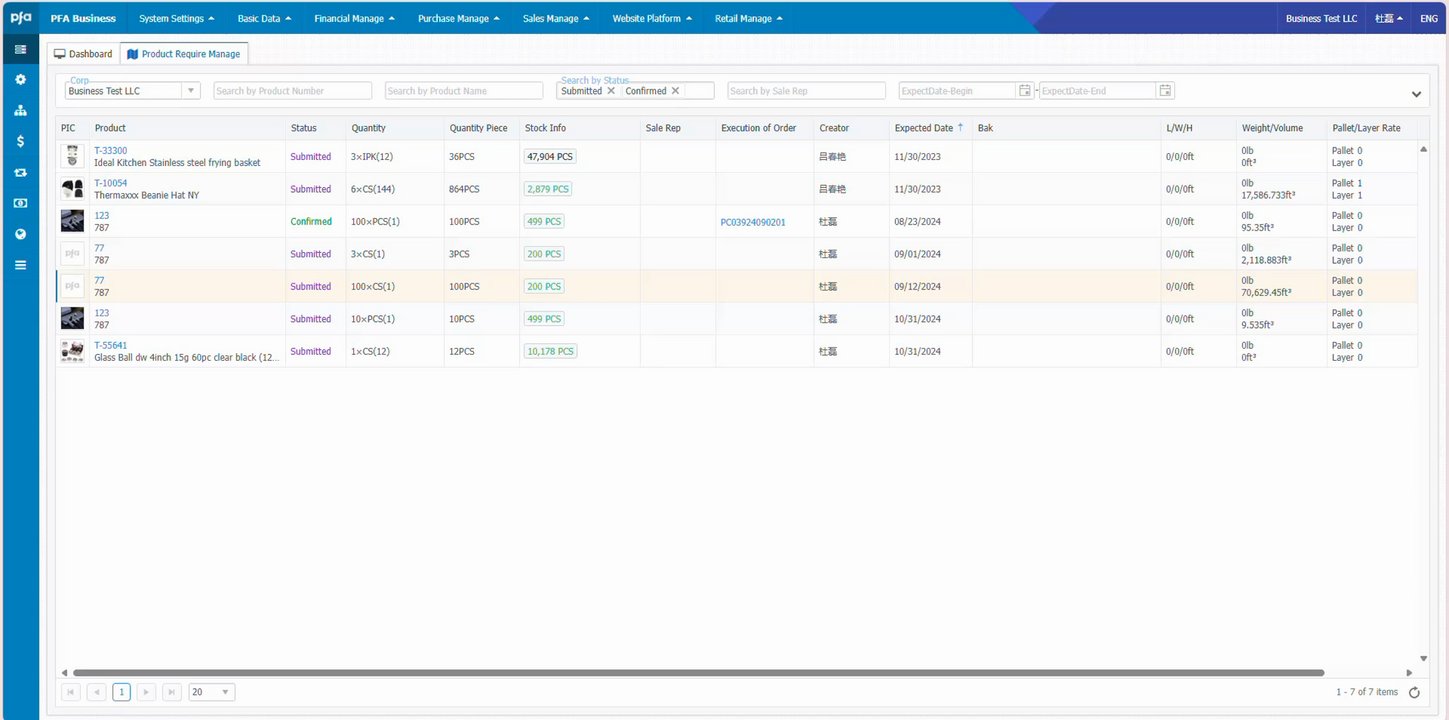Screen dimensions: 1449x720
Task: Open the dollar sign finance sidebar icon
Action: point(20,142)
